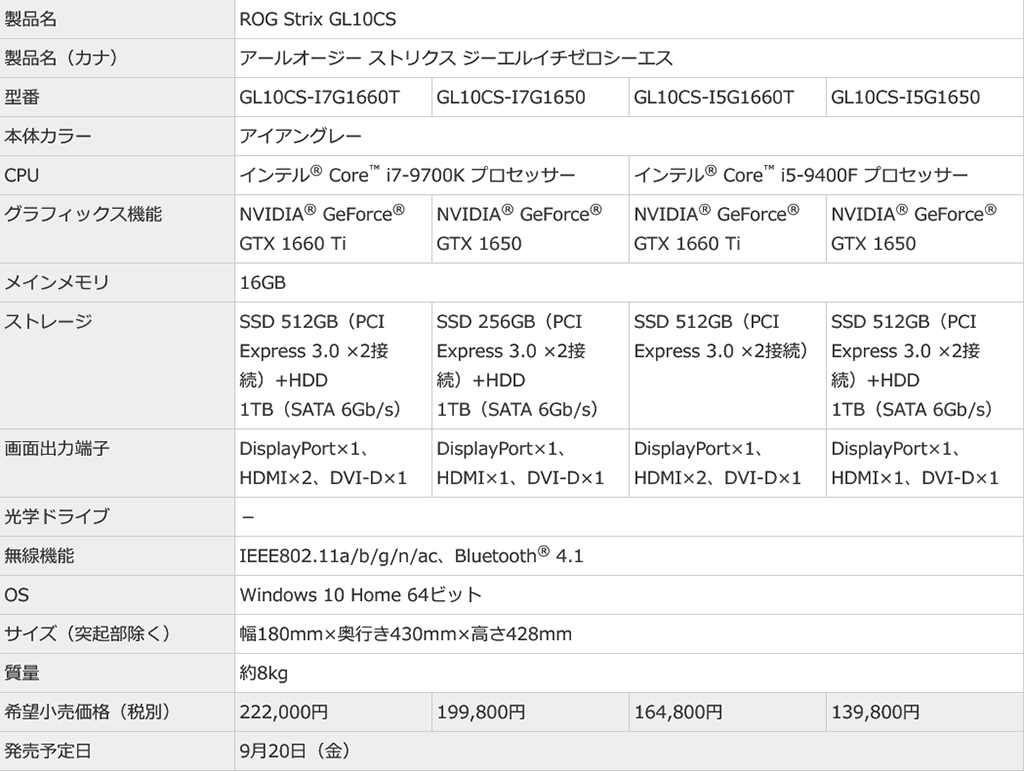Viewport: 1024px width, 772px height.
Task: Click the storage cell without HDD
Action: click(720, 336)
